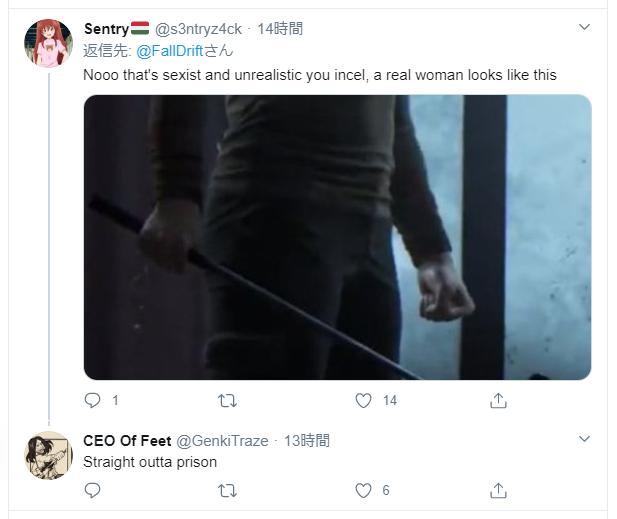
Task: Share Sentry's tweet
Action: point(498,400)
